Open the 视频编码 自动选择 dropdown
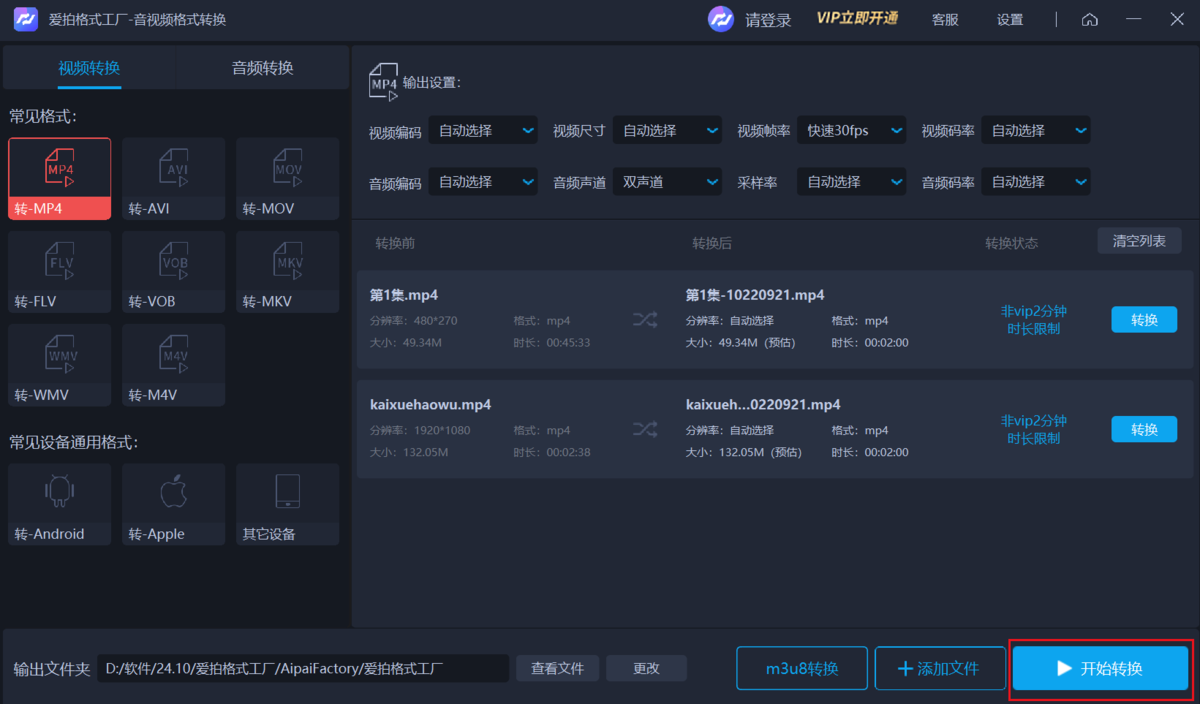1200x704 pixels. tap(483, 130)
